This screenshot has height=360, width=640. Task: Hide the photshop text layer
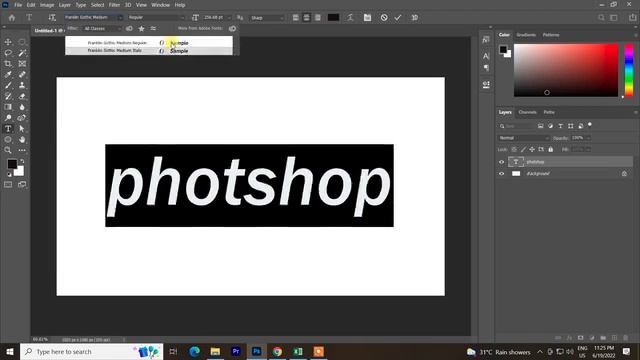pos(502,162)
